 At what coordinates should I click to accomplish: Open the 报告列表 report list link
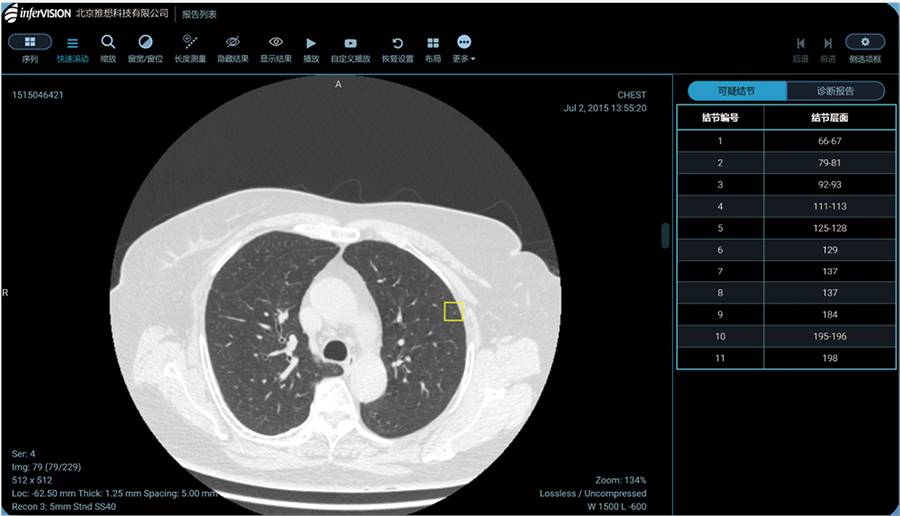point(199,14)
